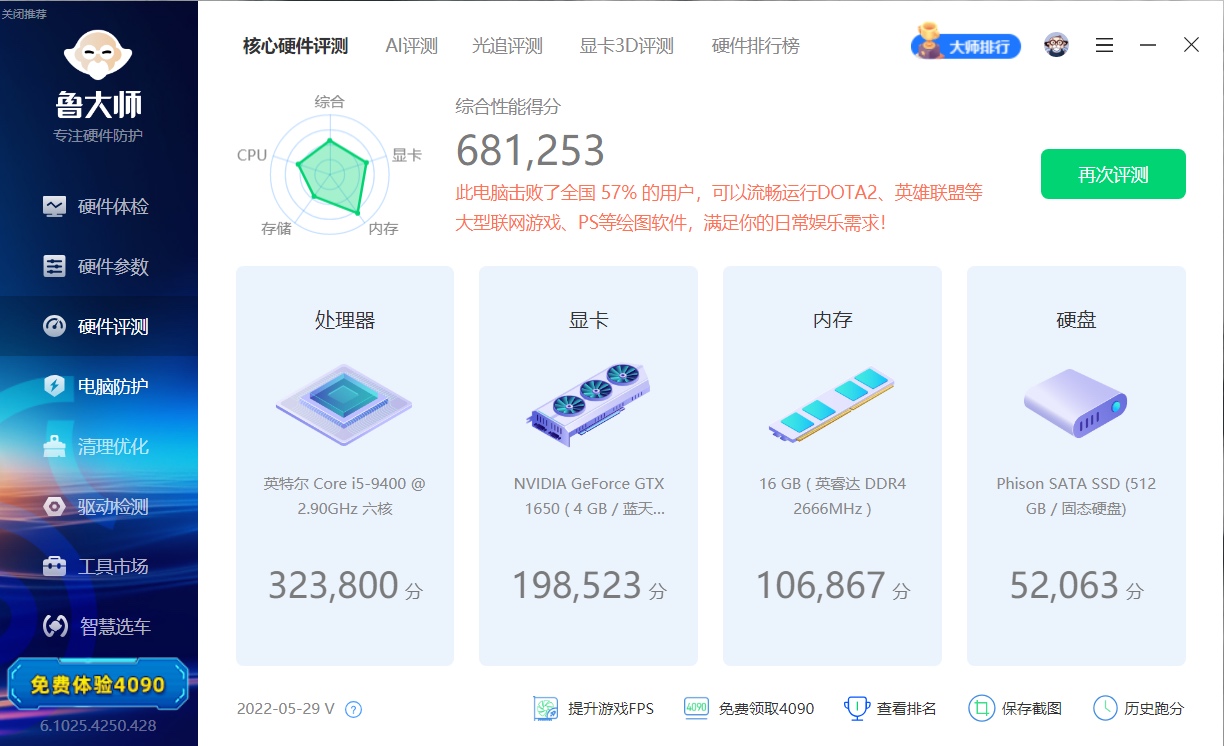This screenshot has height=746, width=1224.
Task: Click the 免费领取4090 icon
Action: coord(696,708)
